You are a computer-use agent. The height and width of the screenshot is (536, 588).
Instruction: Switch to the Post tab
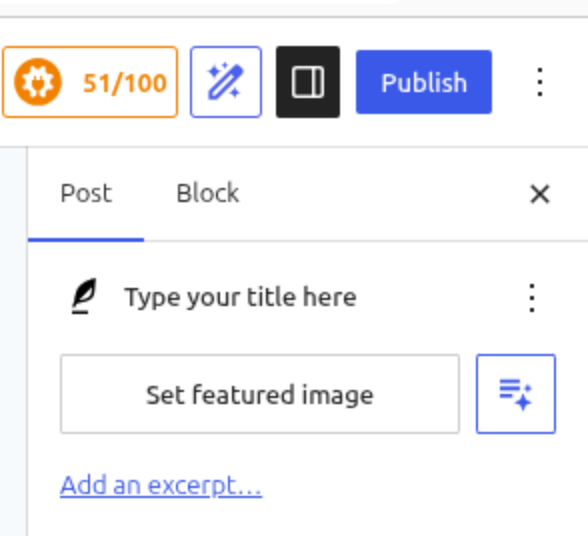point(86,193)
